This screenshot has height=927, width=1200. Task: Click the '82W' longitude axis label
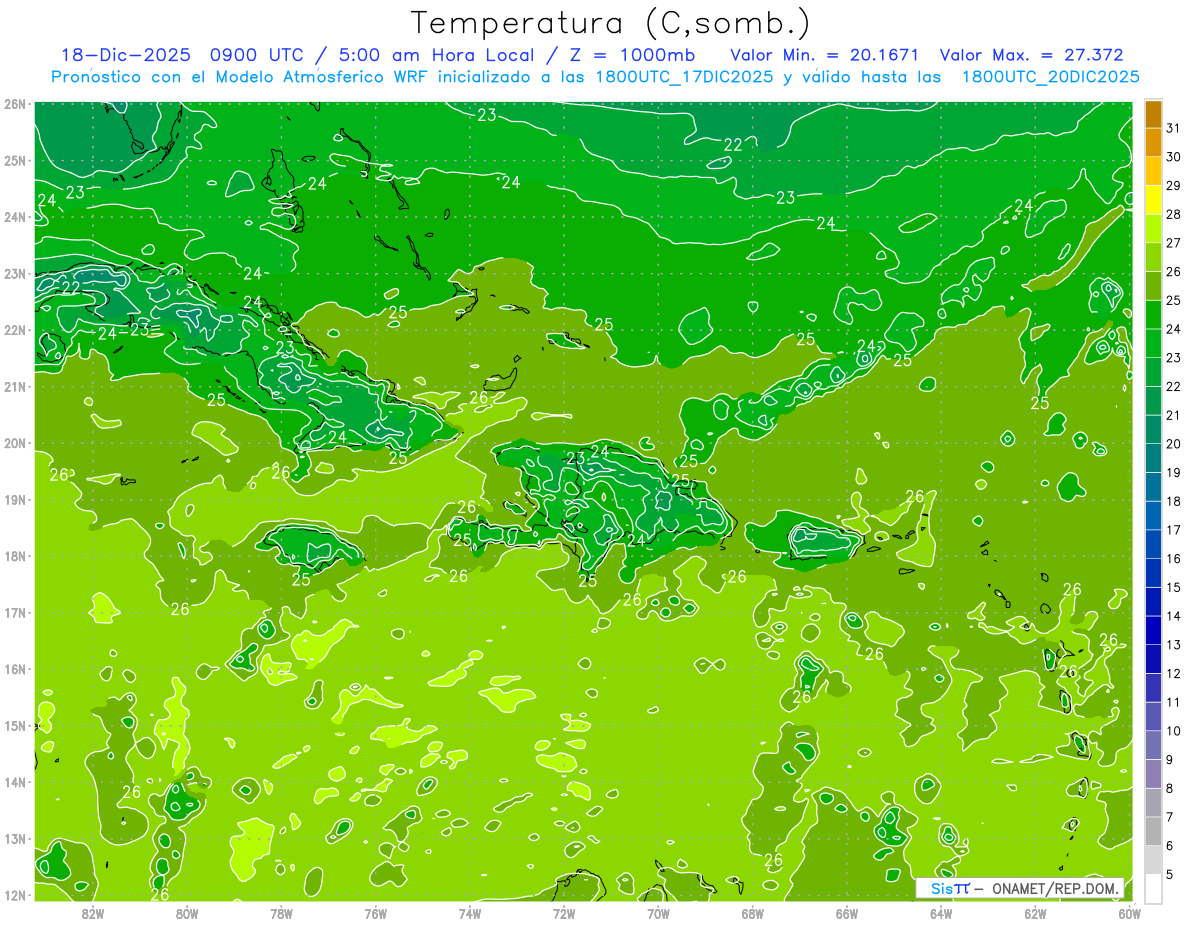93,913
